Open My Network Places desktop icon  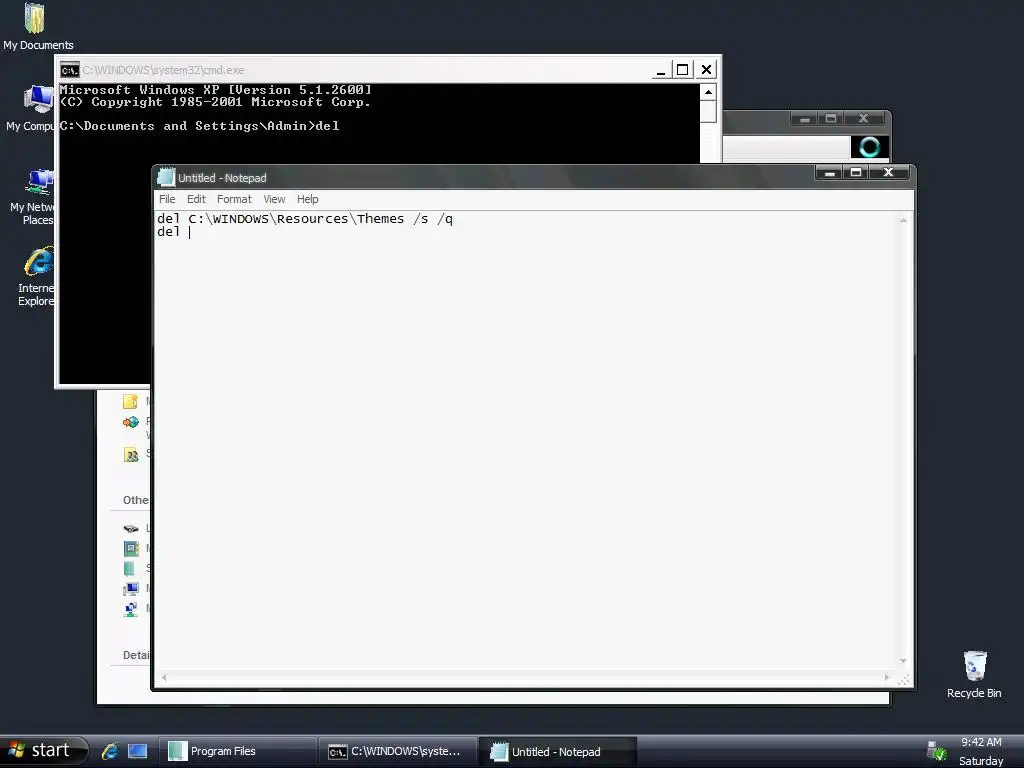coord(31,197)
